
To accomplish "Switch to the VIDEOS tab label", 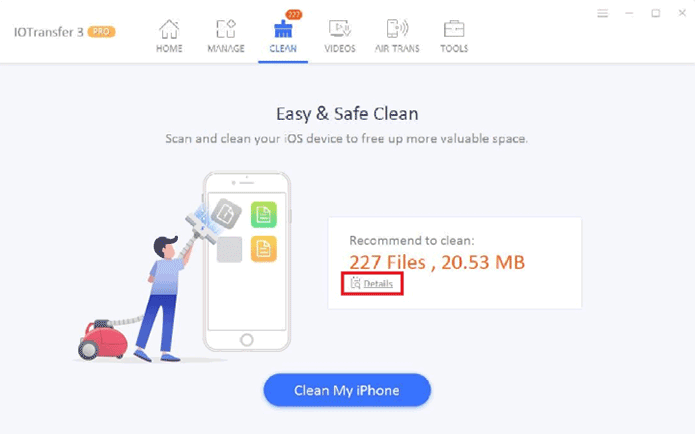I will (340, 49).
